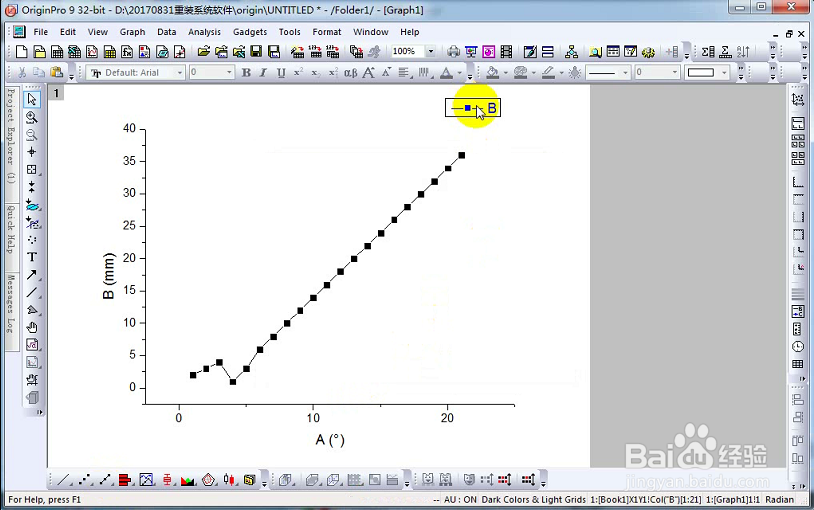Open the fill color dropdown arrow
Viewport: 814px width, 510px height.
click(x=506, y=73)
